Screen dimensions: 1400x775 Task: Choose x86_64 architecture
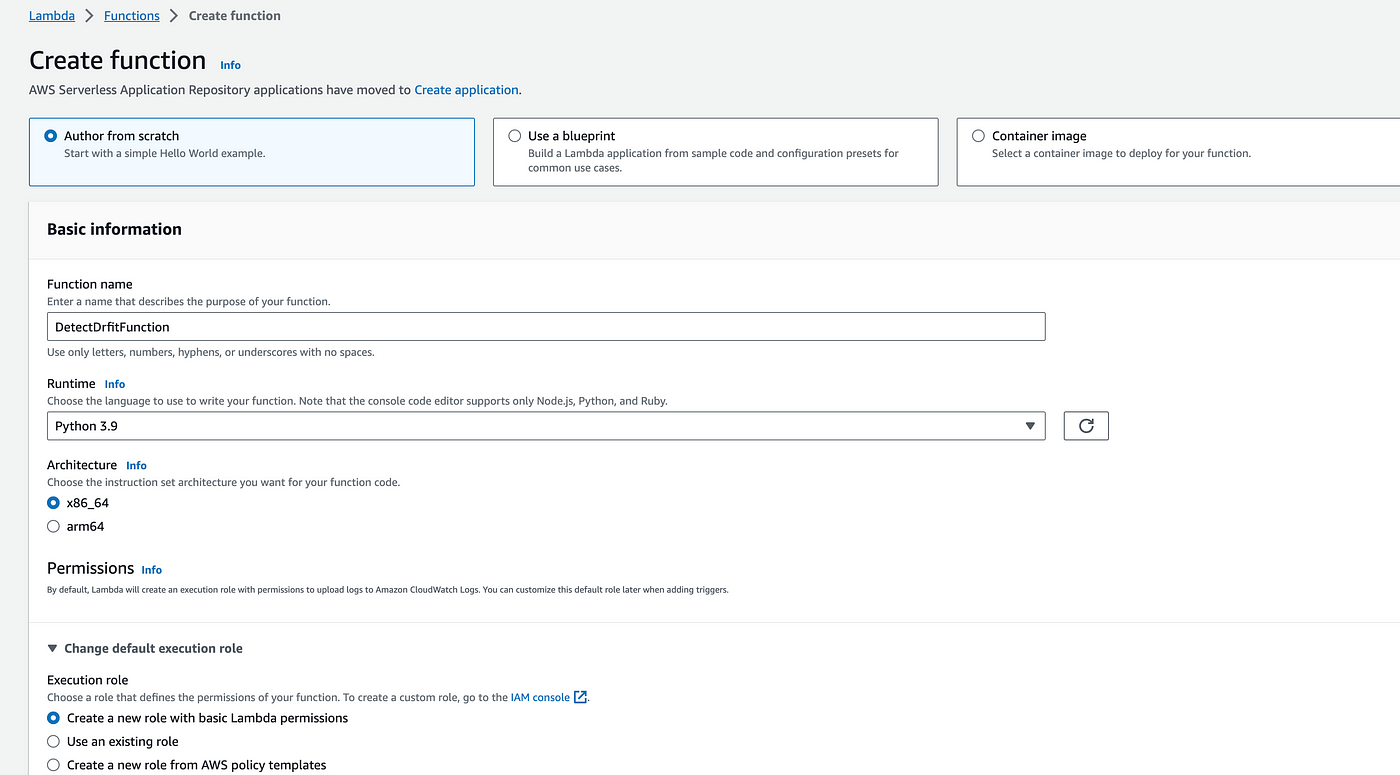click(54, 503)
